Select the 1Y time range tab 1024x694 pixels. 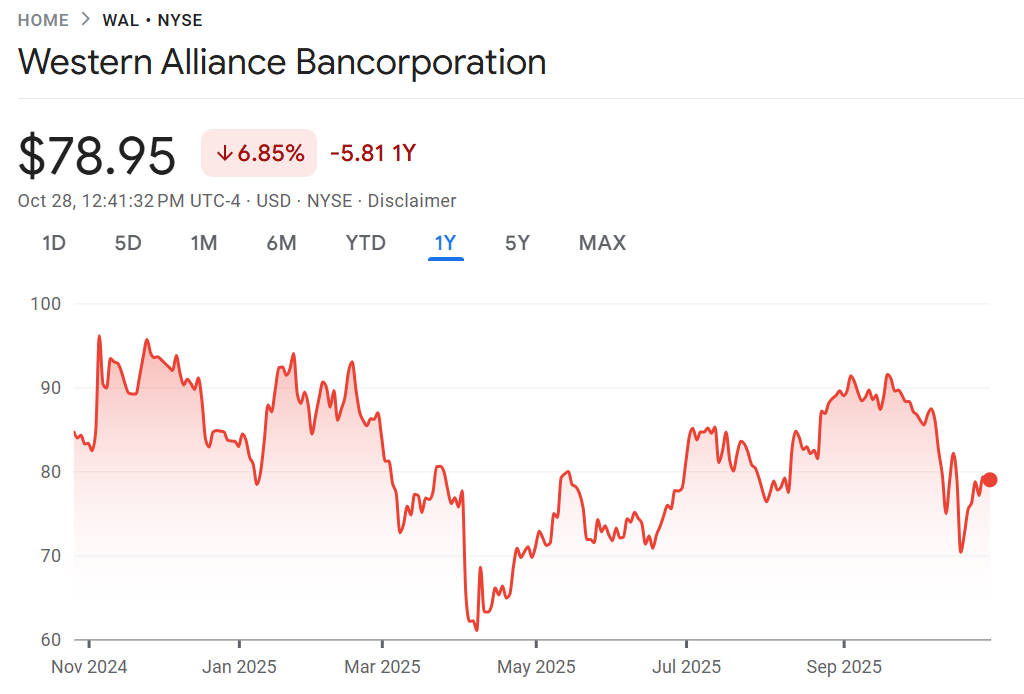tap(445, 243)
